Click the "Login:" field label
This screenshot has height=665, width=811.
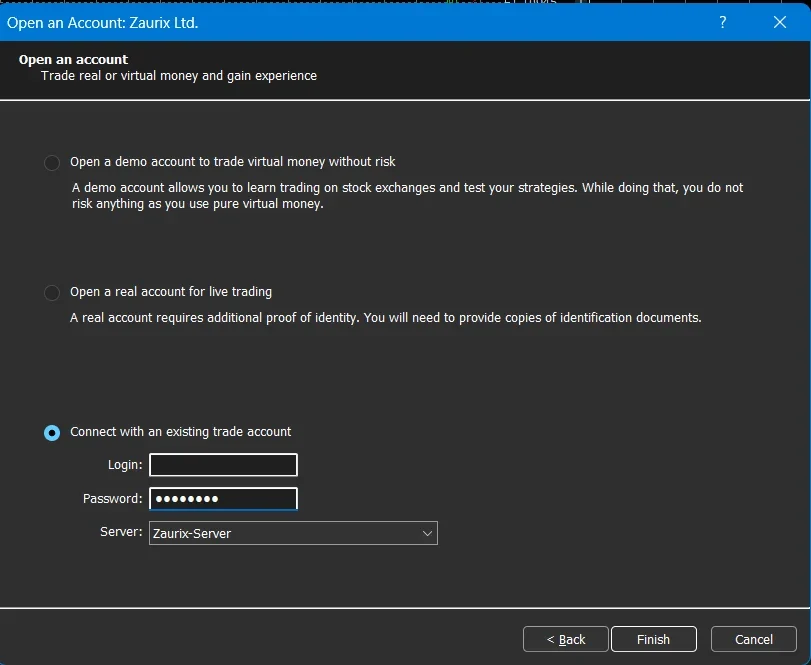(125, 465)
